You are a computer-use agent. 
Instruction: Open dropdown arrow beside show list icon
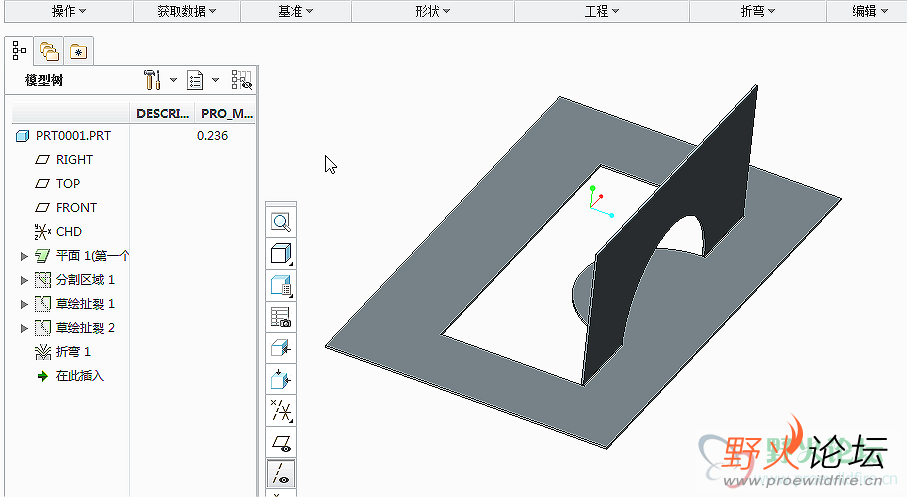click(215, 80)
